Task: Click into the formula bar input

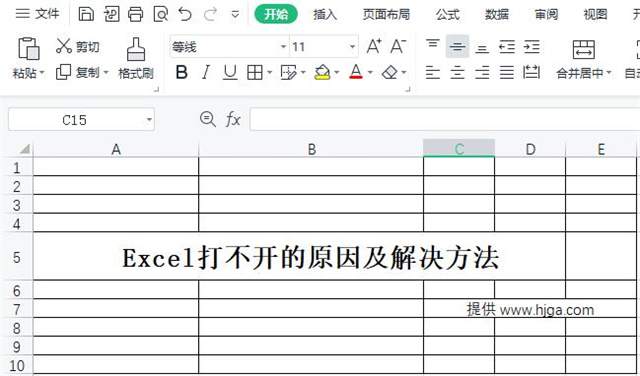Action: (445, 119)
